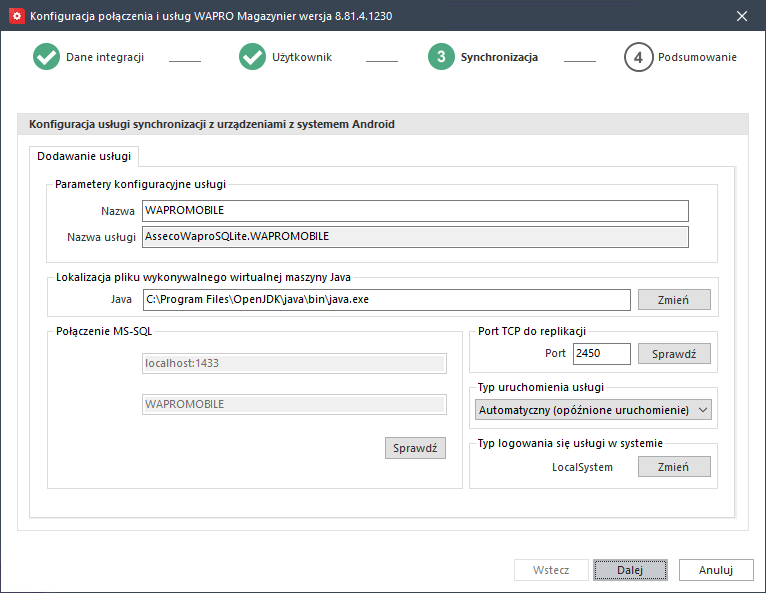Click the Dane integracji step label

(105, 57)
